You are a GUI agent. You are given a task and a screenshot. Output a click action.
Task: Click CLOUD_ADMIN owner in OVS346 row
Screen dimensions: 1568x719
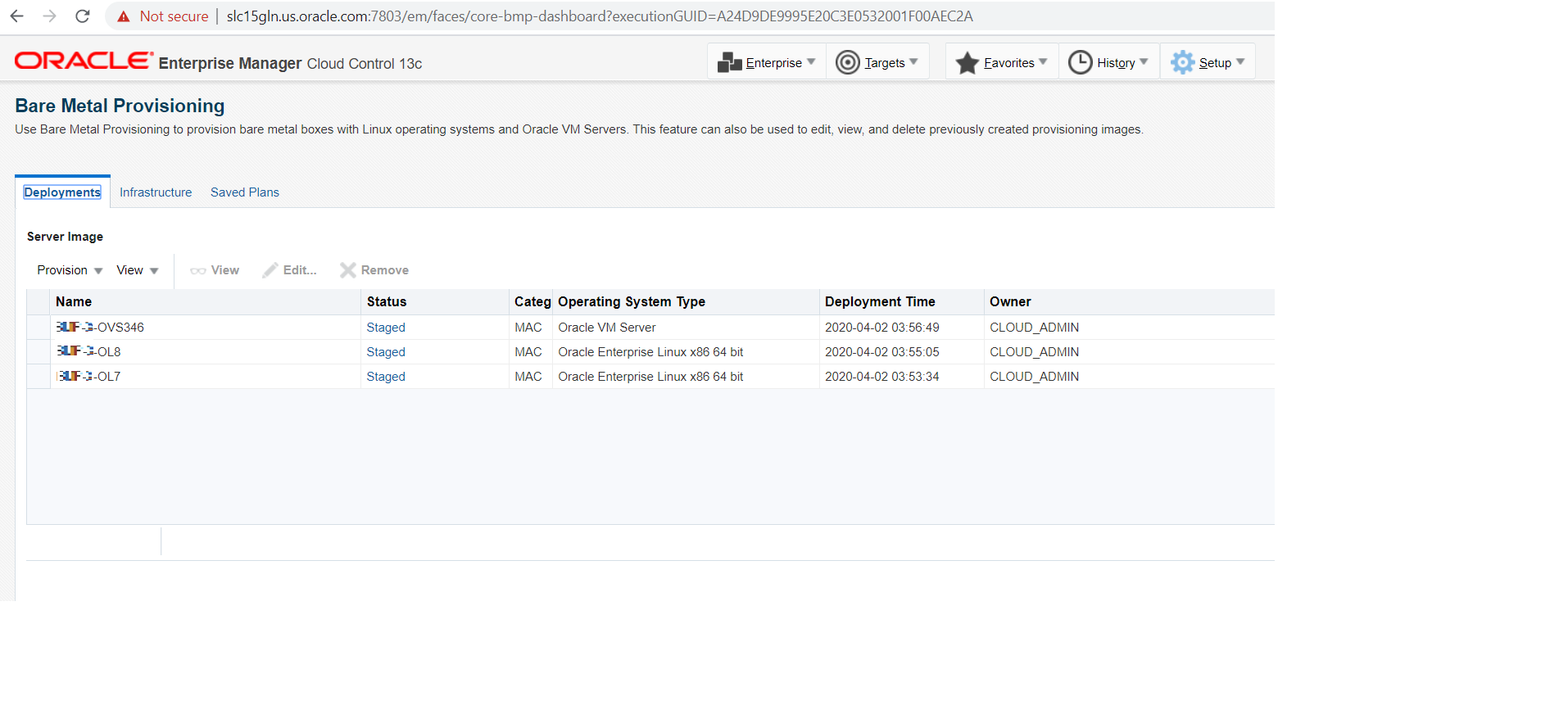(1035, 328)
